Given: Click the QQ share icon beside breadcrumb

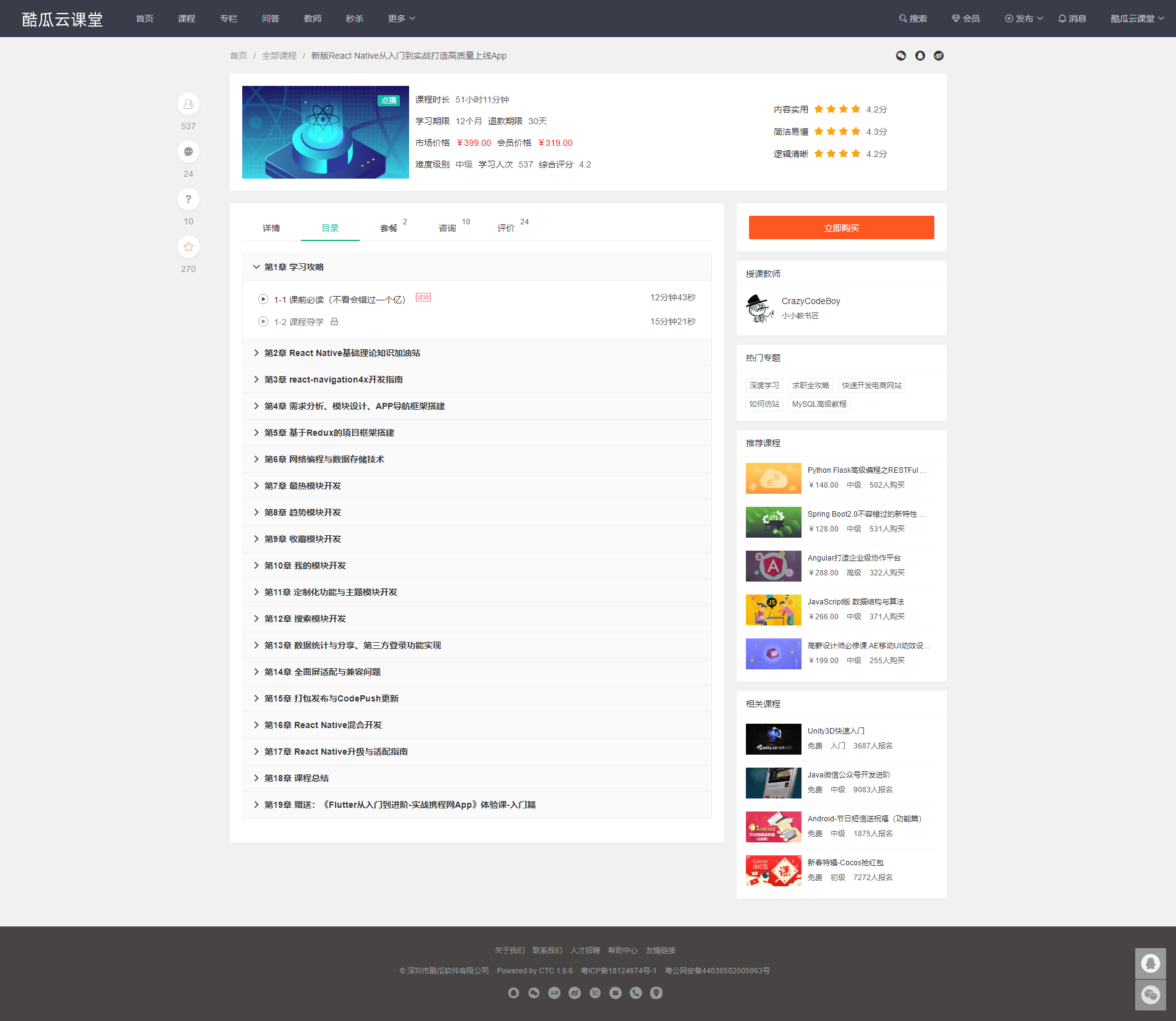Looking at the screenshot, I should (x=920, y=56).
